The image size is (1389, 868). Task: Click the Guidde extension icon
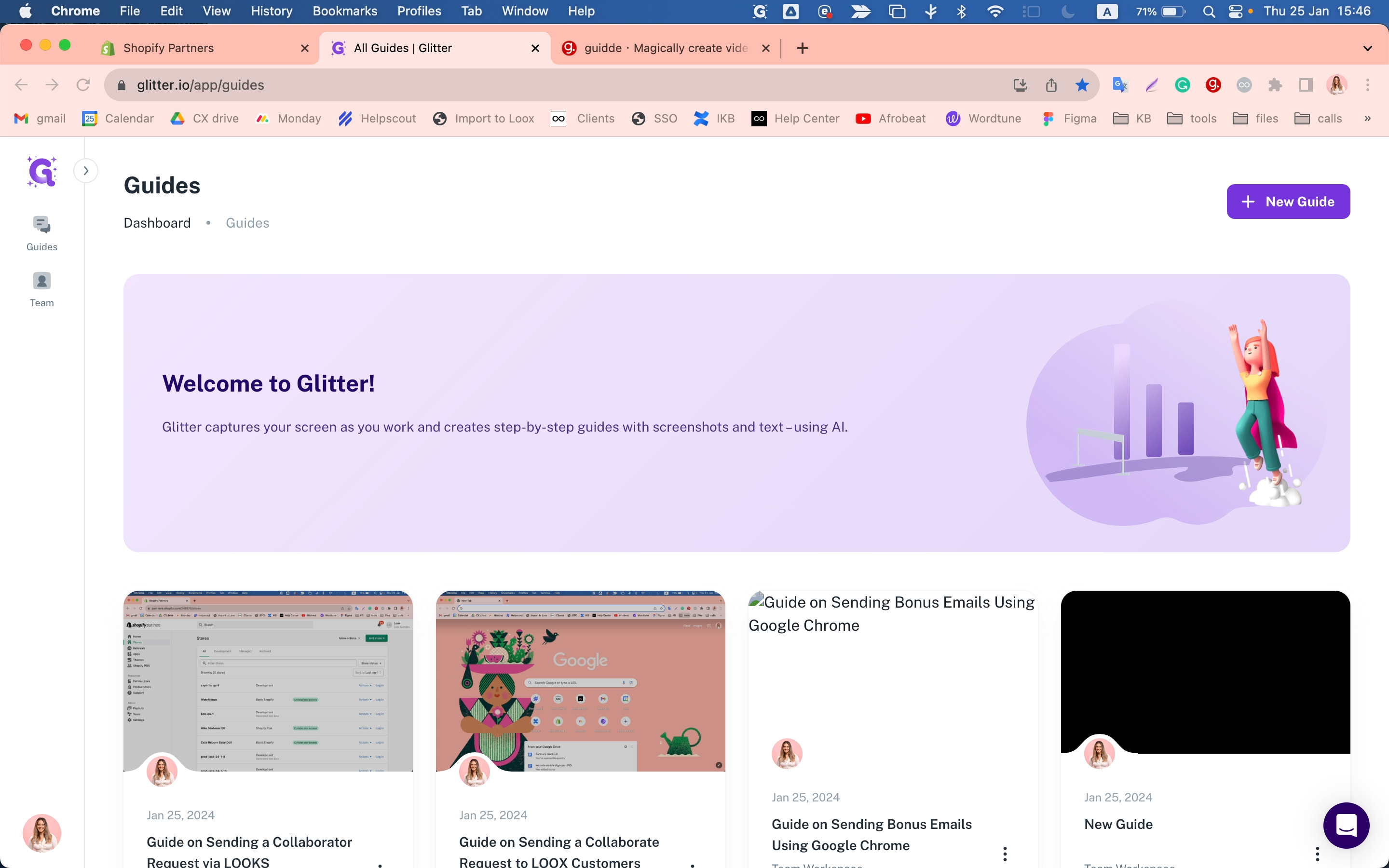click(x=1213, y=85)
